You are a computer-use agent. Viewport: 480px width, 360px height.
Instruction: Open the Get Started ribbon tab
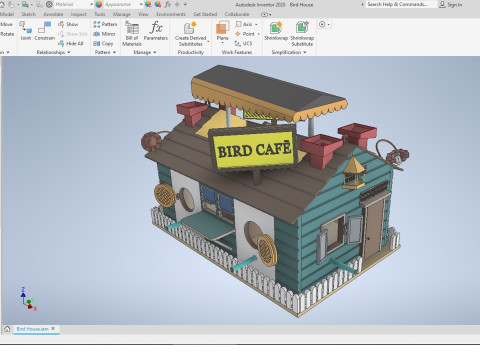(x=205, y=14)
